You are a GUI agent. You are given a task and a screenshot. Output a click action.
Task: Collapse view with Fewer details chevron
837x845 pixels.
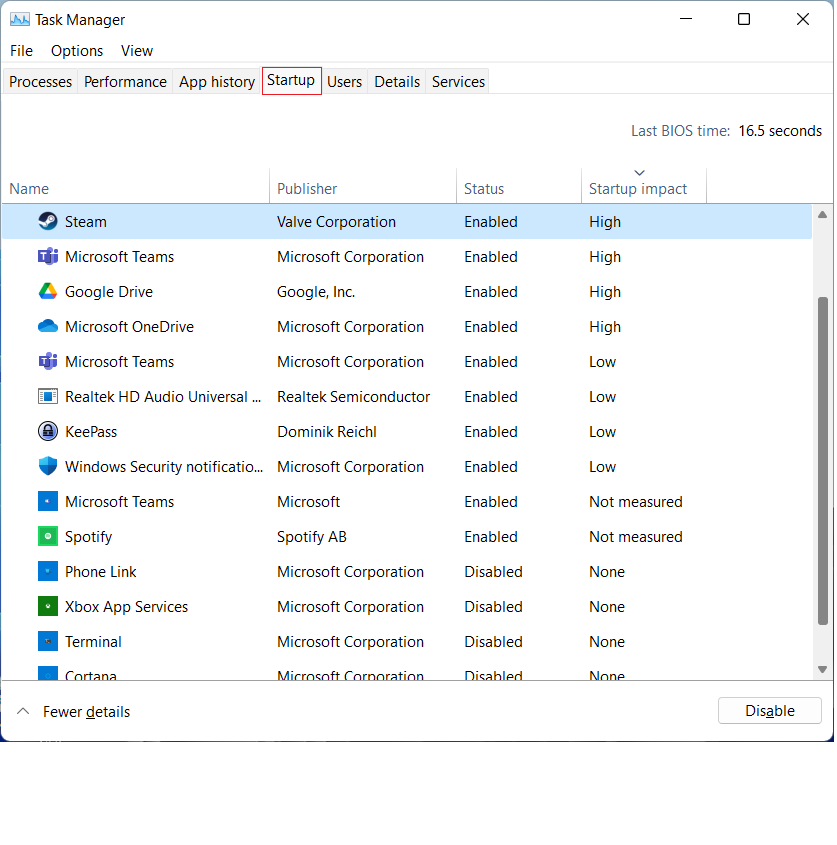23,712
